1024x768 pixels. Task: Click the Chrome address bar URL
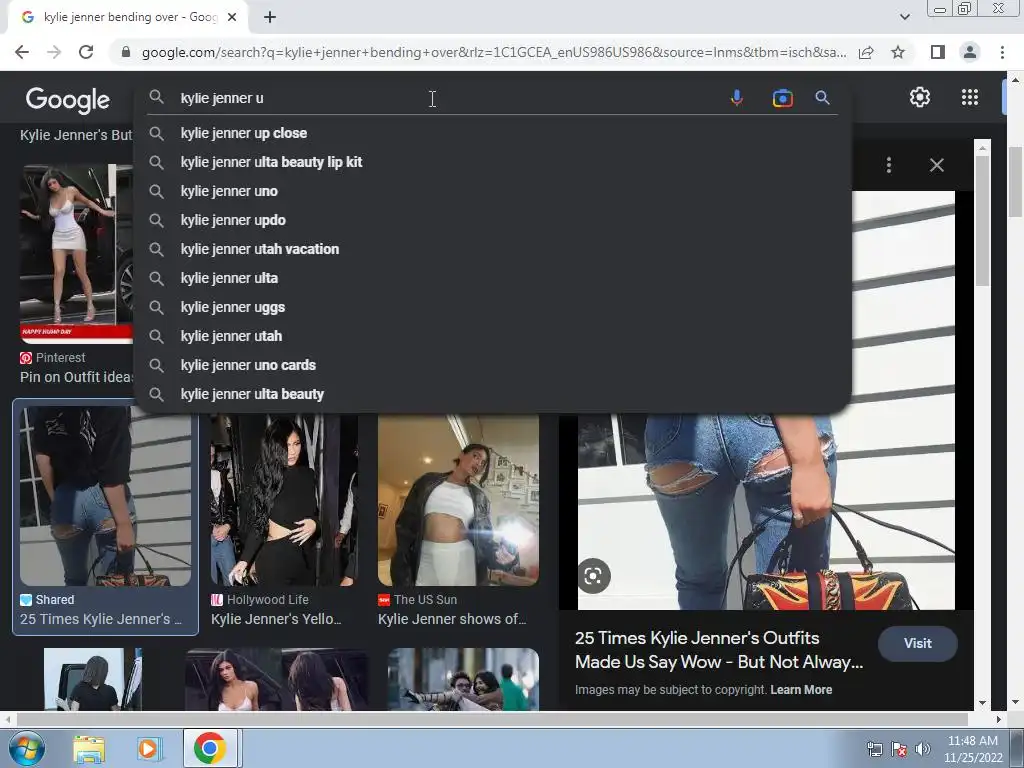point(494,52)
